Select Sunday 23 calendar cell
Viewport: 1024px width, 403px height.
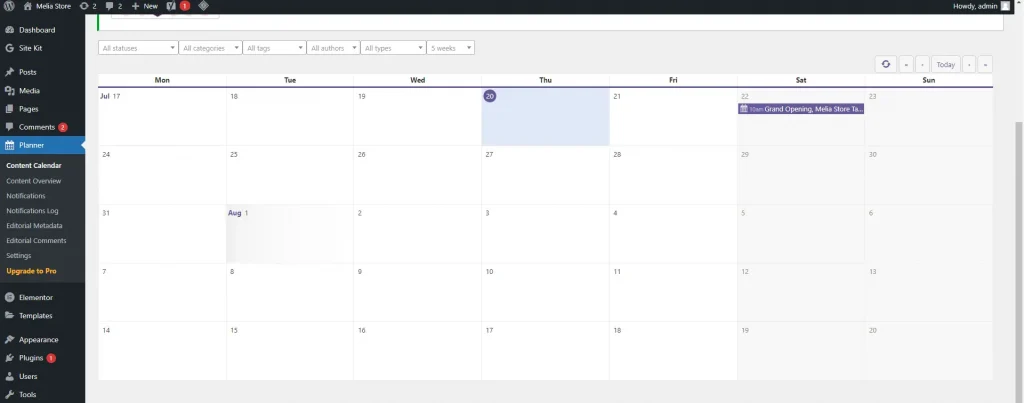coord(929,117)
